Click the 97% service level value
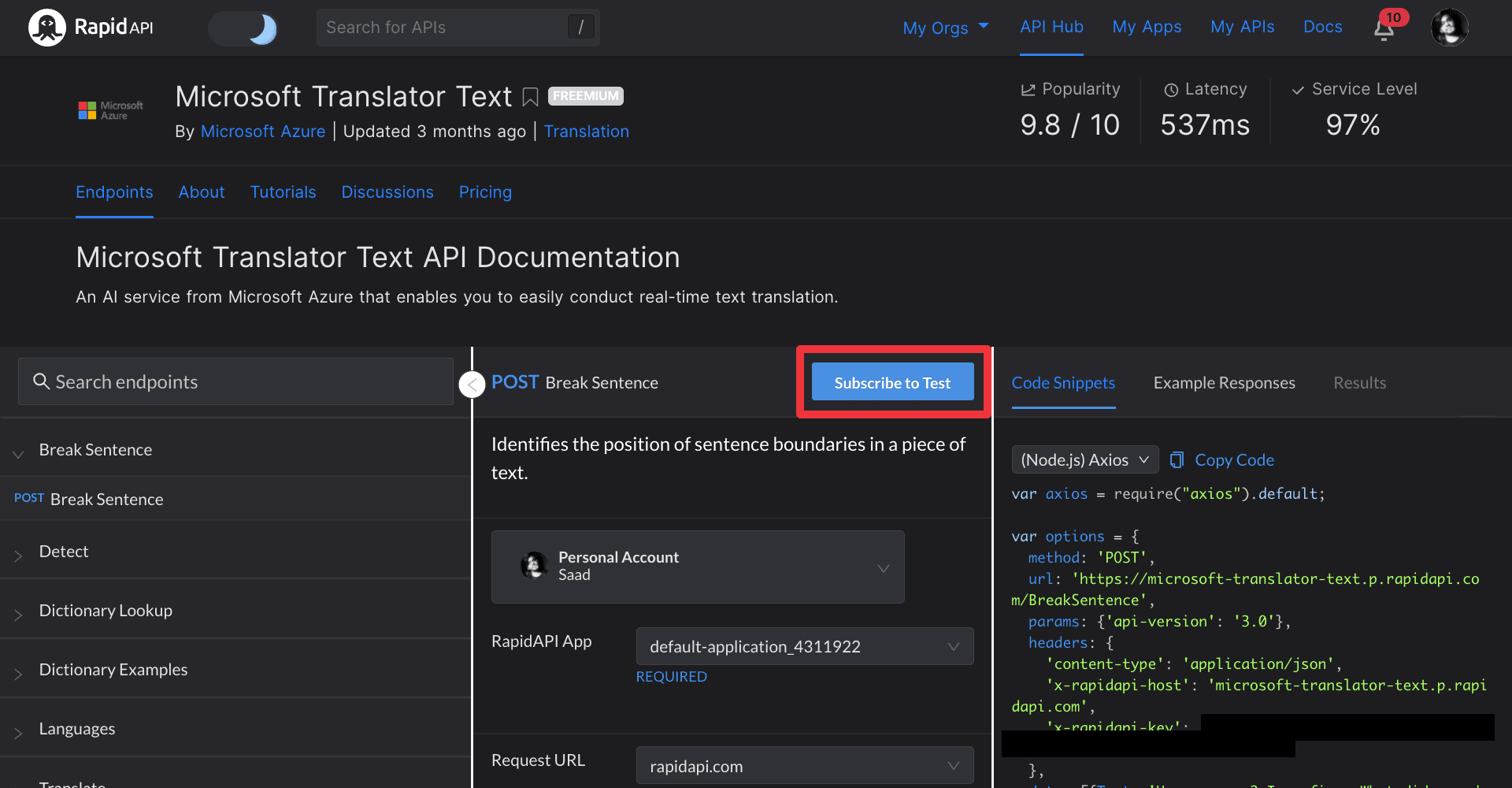Image resolution: width=1512 pixels, height=788 pixels. coord(1353,125)
